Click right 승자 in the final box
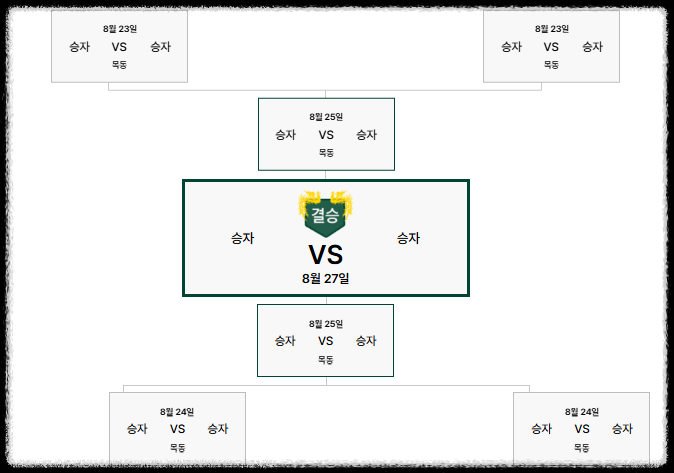 [x=408, y=238]
